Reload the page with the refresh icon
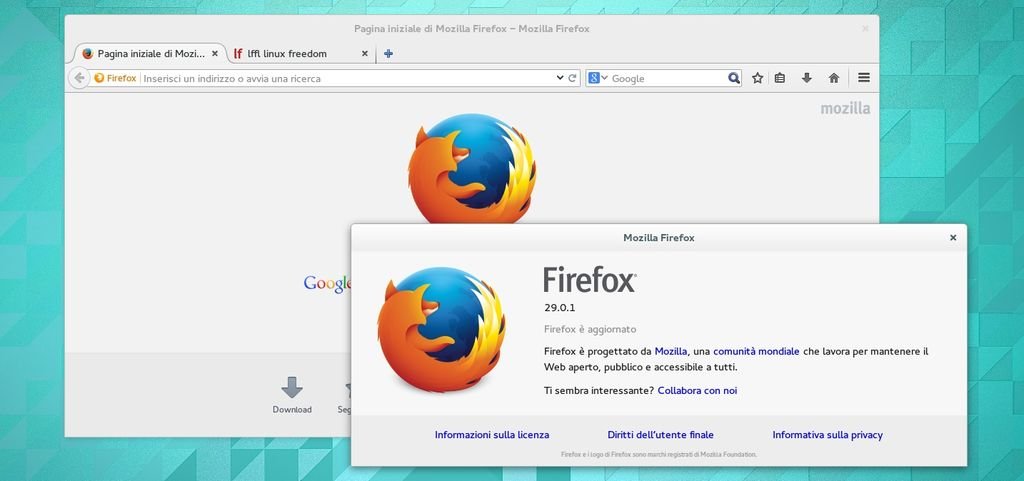 573,78
